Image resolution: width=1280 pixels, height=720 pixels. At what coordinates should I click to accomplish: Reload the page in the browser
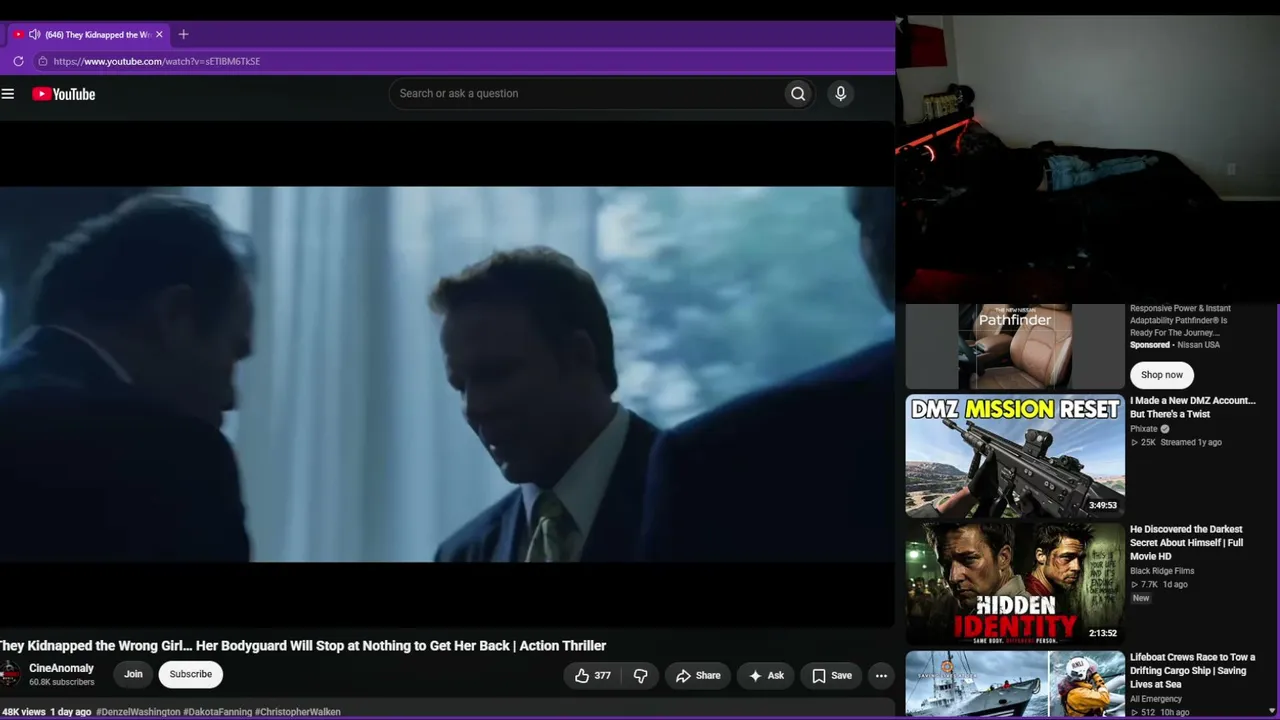tap(18, 61)
